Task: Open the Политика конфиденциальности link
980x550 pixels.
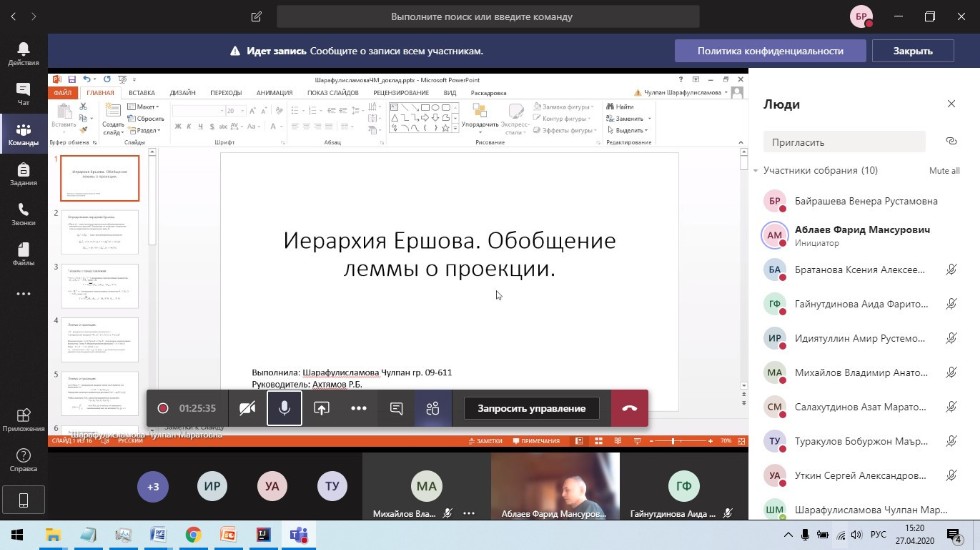Action: [x=770, y=51]
